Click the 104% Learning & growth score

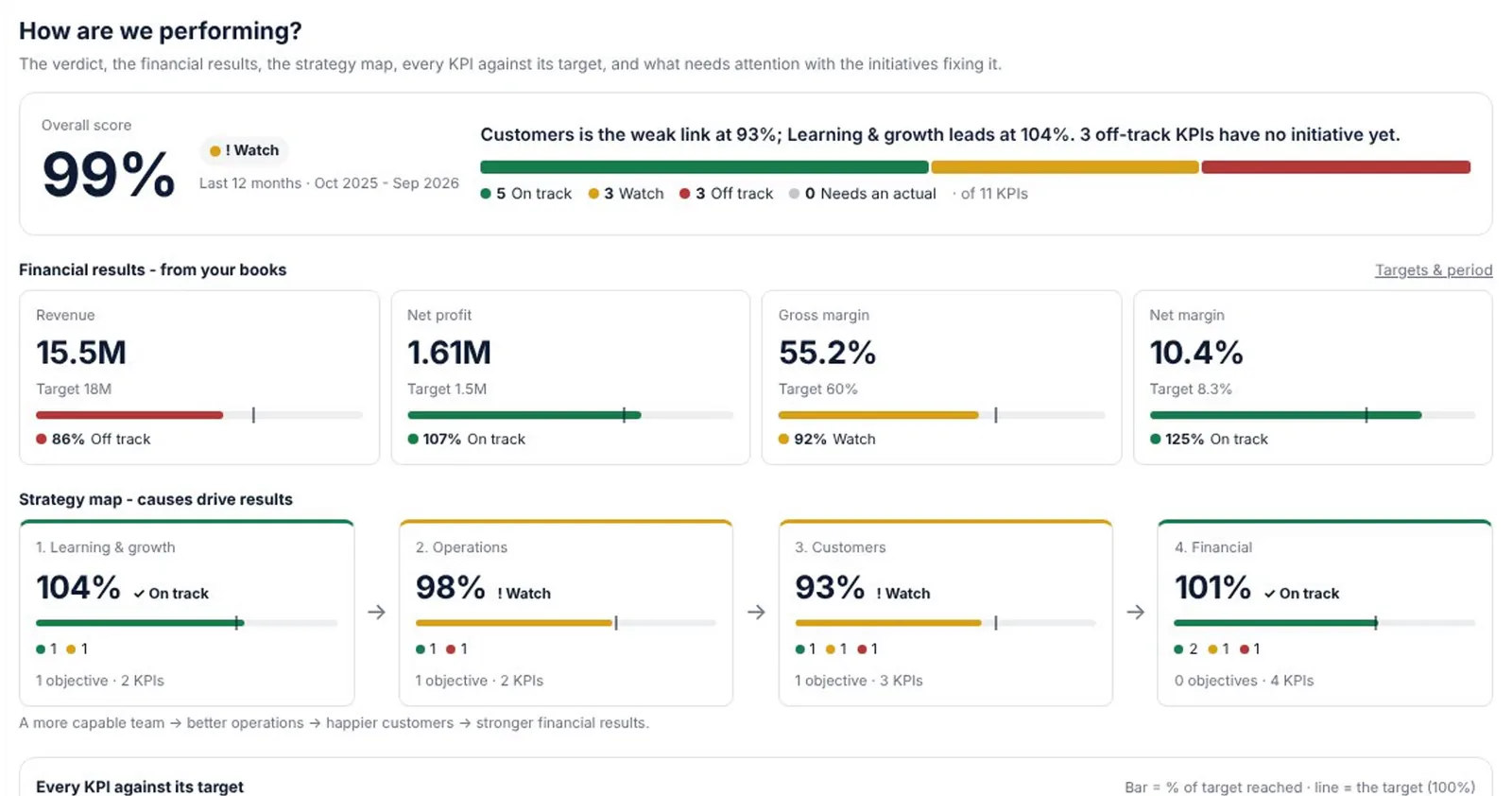tap(78, 588)
